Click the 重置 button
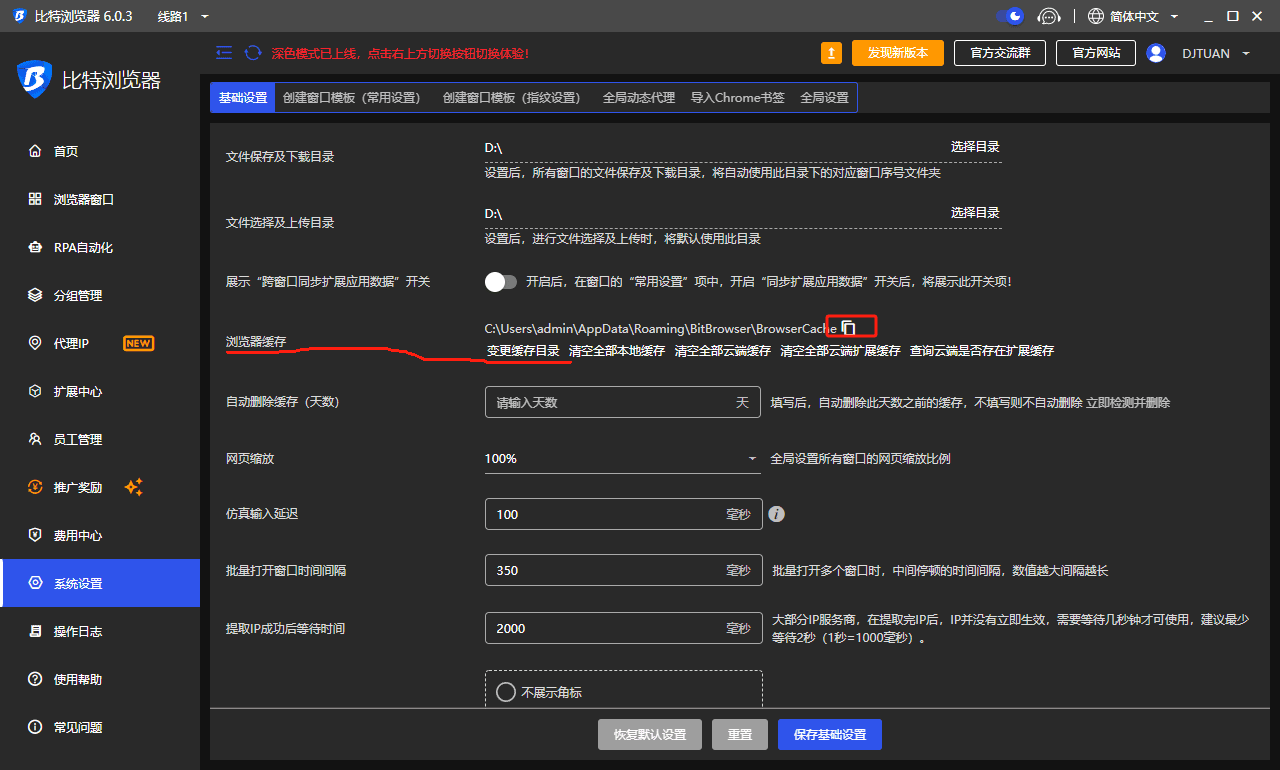Image resolution: width=1280 pixels, height=770 pixels. [x=740, y=734]
